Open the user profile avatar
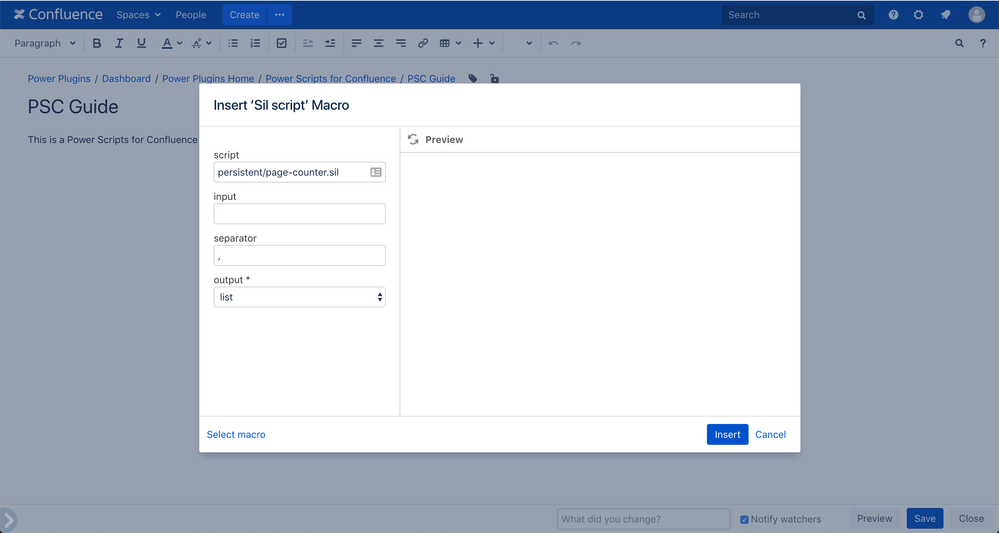Image resolution: width=999 pixels, height=533 pixels. 976,15
